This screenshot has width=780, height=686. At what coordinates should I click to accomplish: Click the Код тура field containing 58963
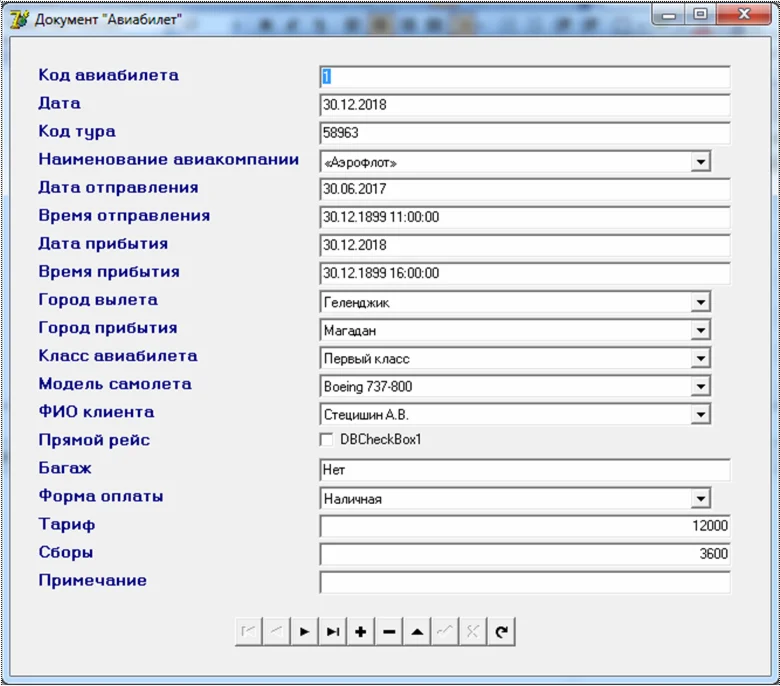tap(524, 133)
